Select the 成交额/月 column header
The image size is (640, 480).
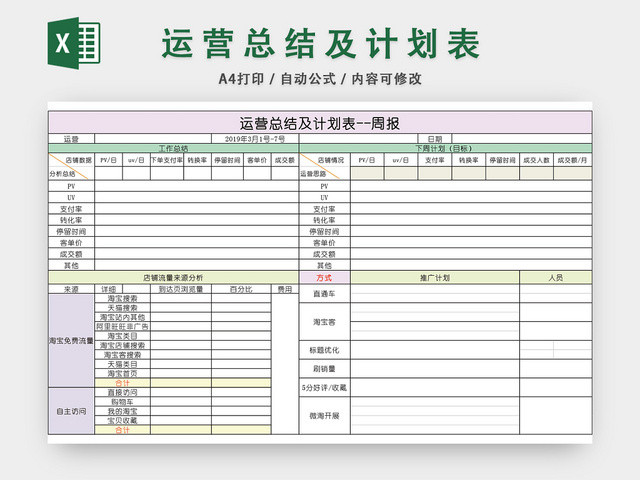(x=573, y=160)
